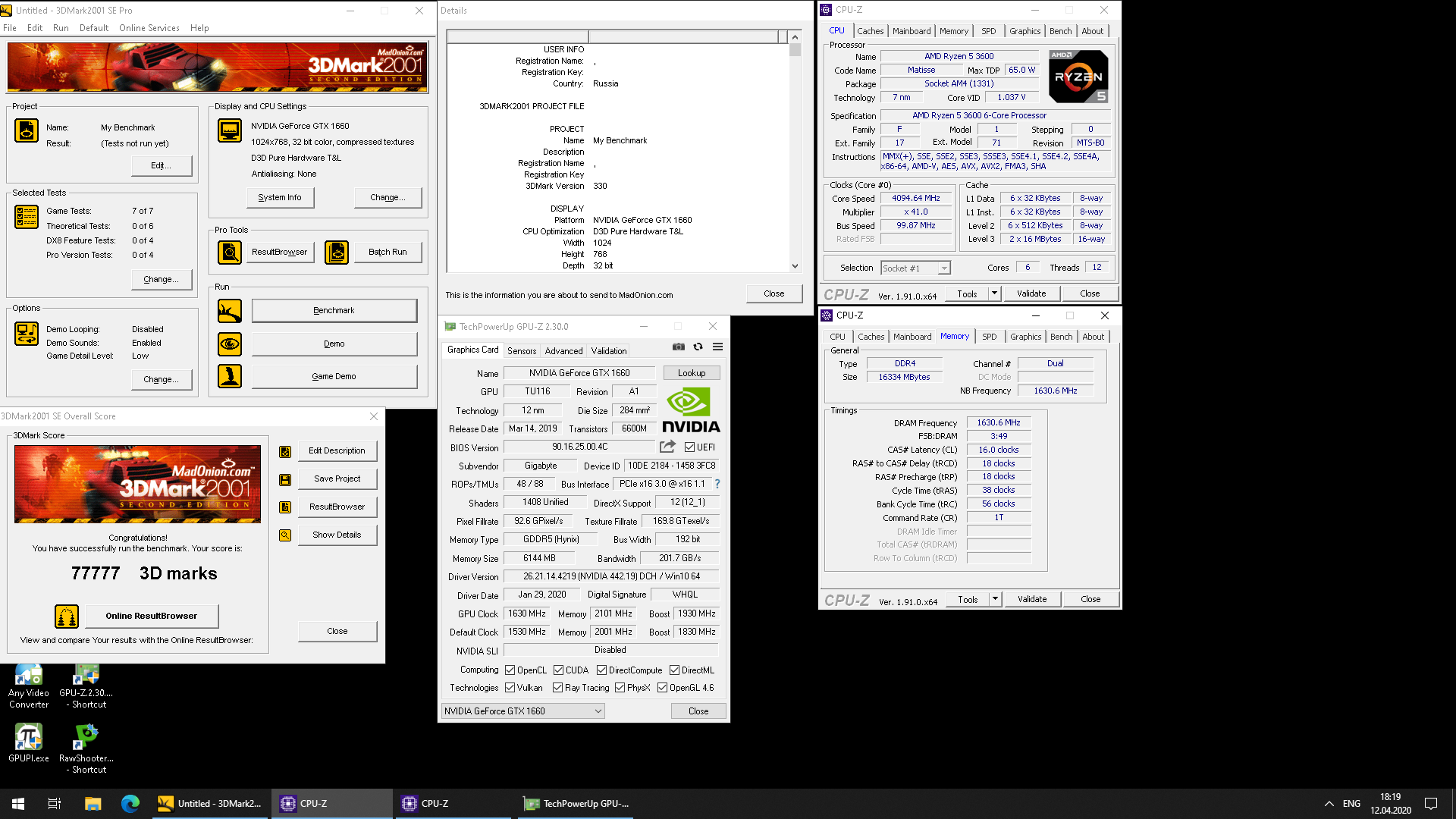
Task: Click the 3DMark2001 banner in score window
Action: click(x=137, y=484)
